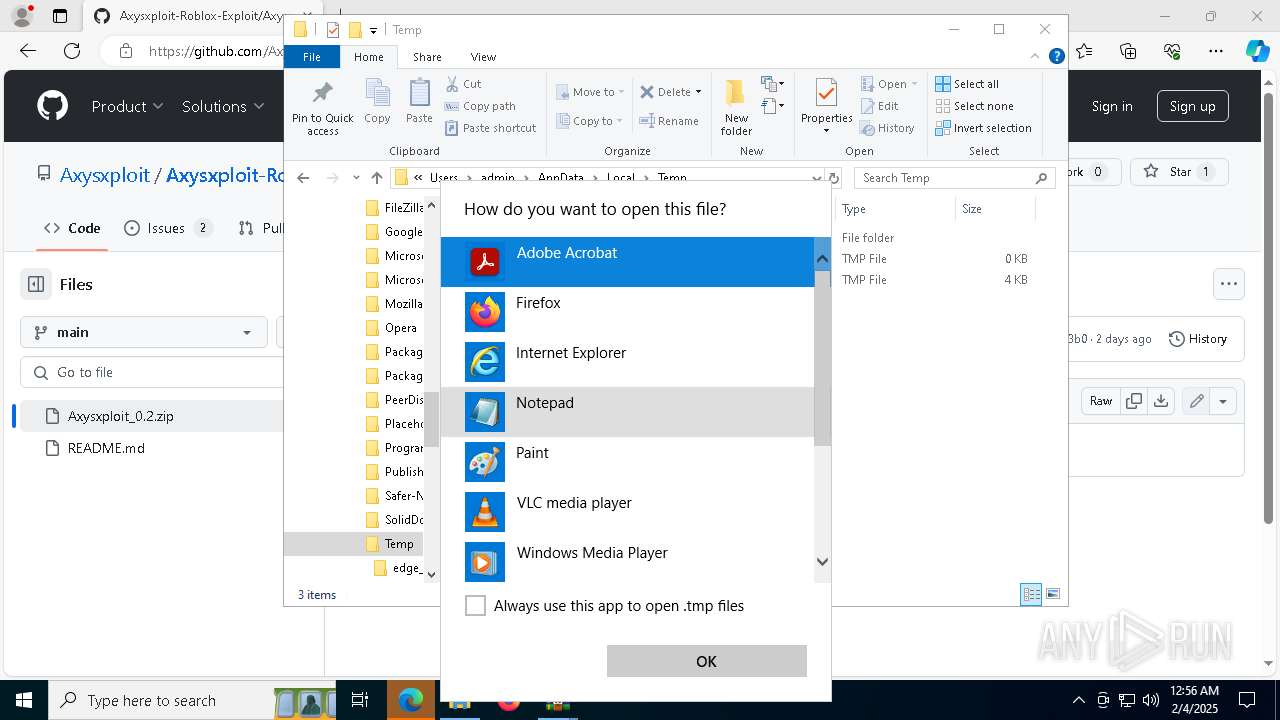Open the Windows Start menu
The image size is (1280, 720).
(23, 700)
